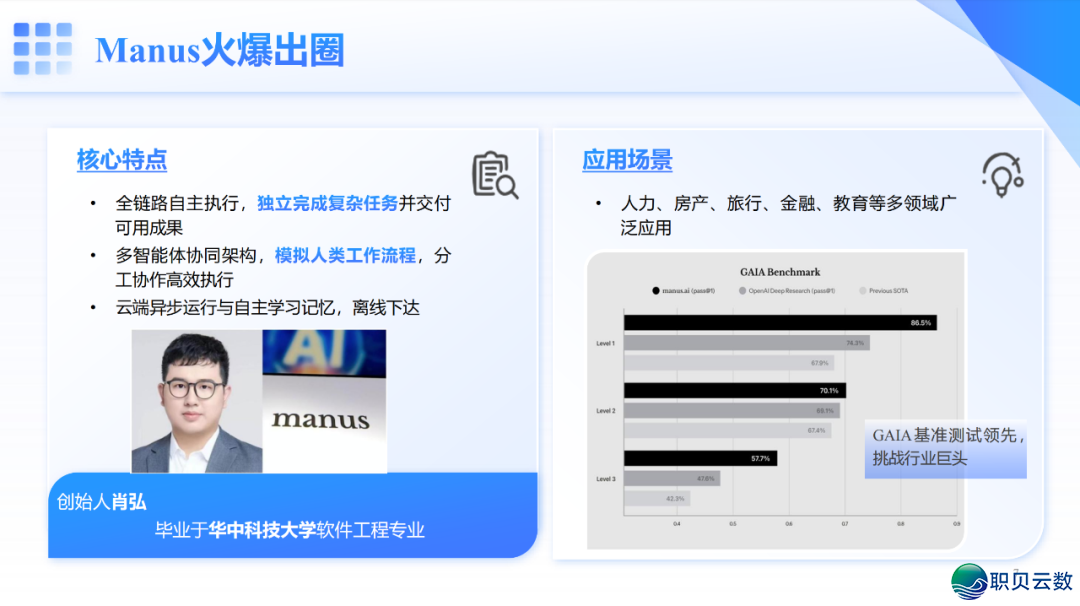Viewport: 1080px width, 606px height.
Task: Click the 职贝云数 globe logo
Action: pyautogui.click(x=968, y=582)
